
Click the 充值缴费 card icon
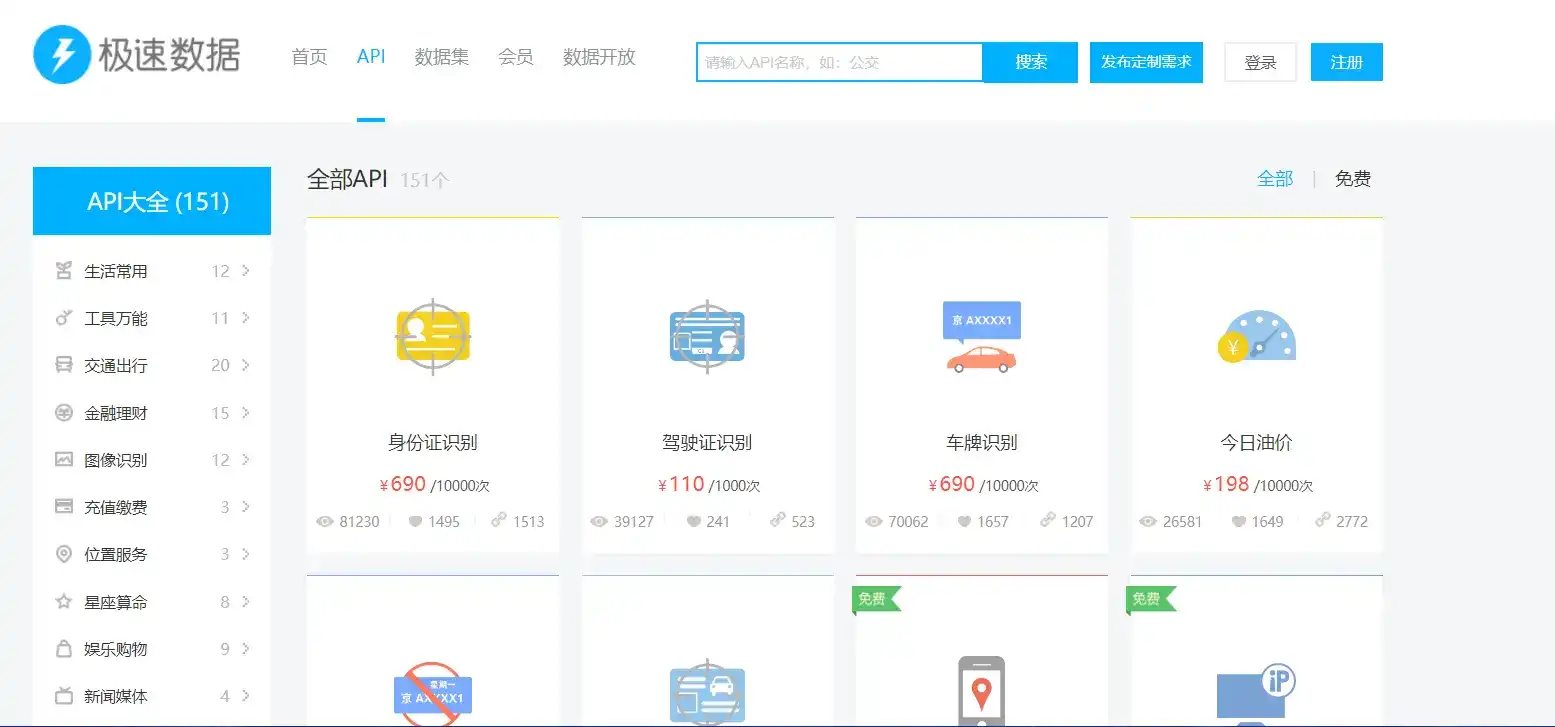click(64, 507)
